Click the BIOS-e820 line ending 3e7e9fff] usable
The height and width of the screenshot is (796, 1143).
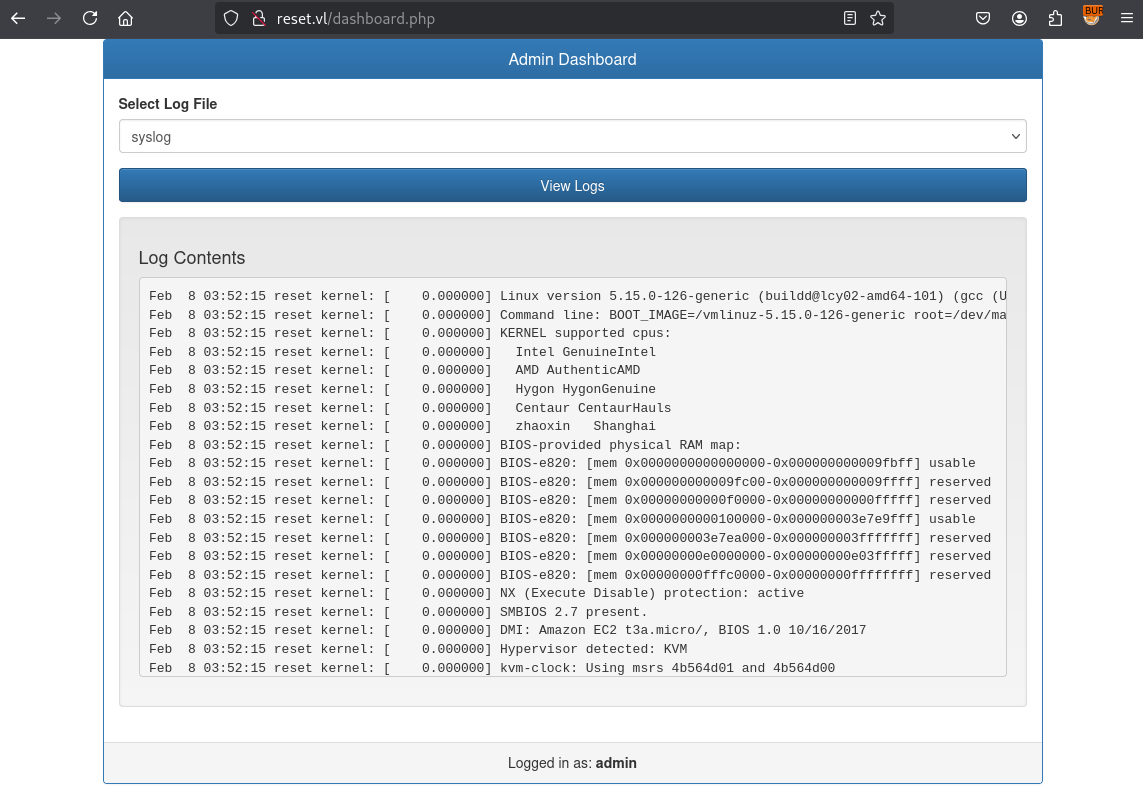(x=562, y=519)
